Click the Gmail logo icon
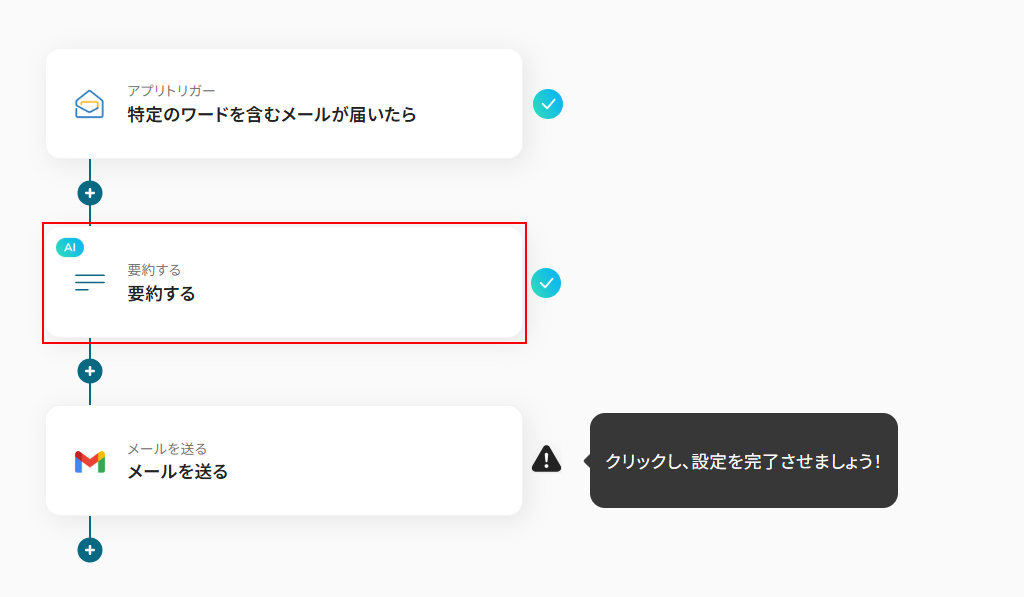Image resolution: width=1024 pixels, height=597 pixels. coord(90,461)
